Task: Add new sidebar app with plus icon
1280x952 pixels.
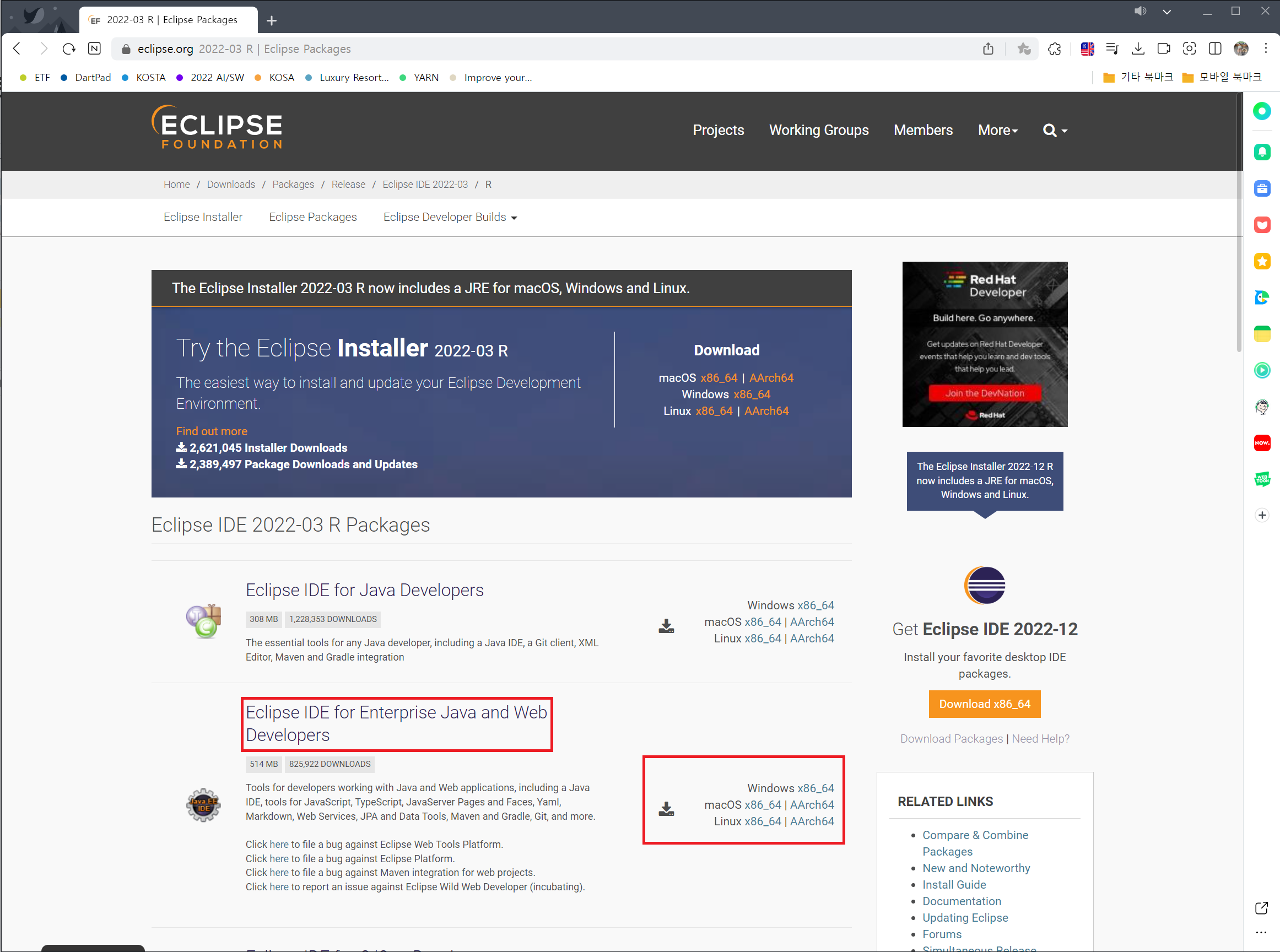Action: (x=1262, y=515)
